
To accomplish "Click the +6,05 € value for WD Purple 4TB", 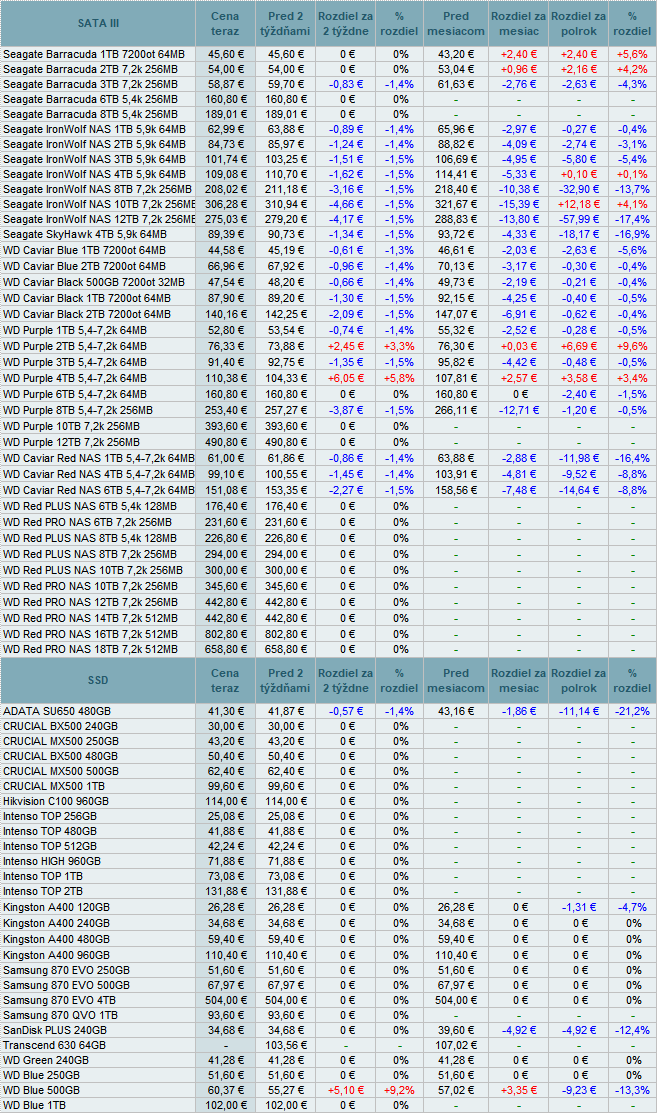I will coord(346,378).
